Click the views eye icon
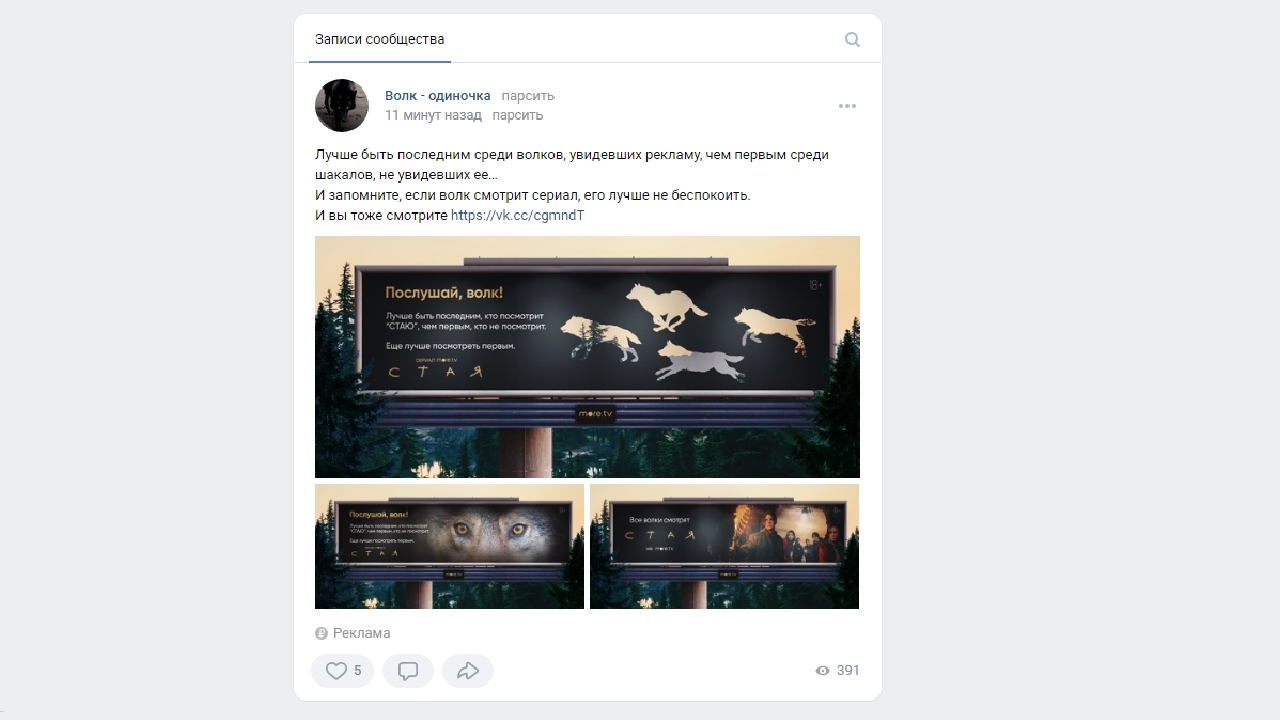1280x720 pixels. [x=823, y=671]
